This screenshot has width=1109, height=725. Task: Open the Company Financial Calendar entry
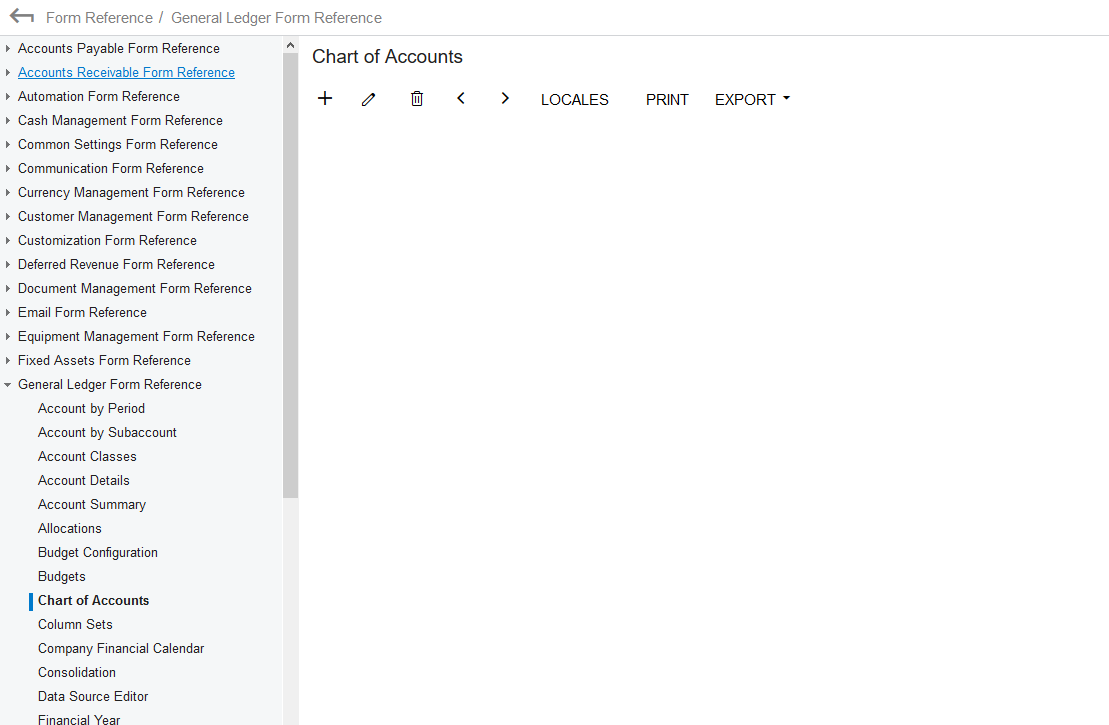120,648
